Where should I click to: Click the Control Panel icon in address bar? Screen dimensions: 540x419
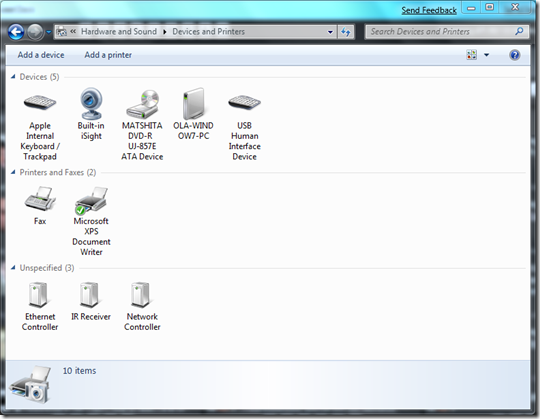61,32
